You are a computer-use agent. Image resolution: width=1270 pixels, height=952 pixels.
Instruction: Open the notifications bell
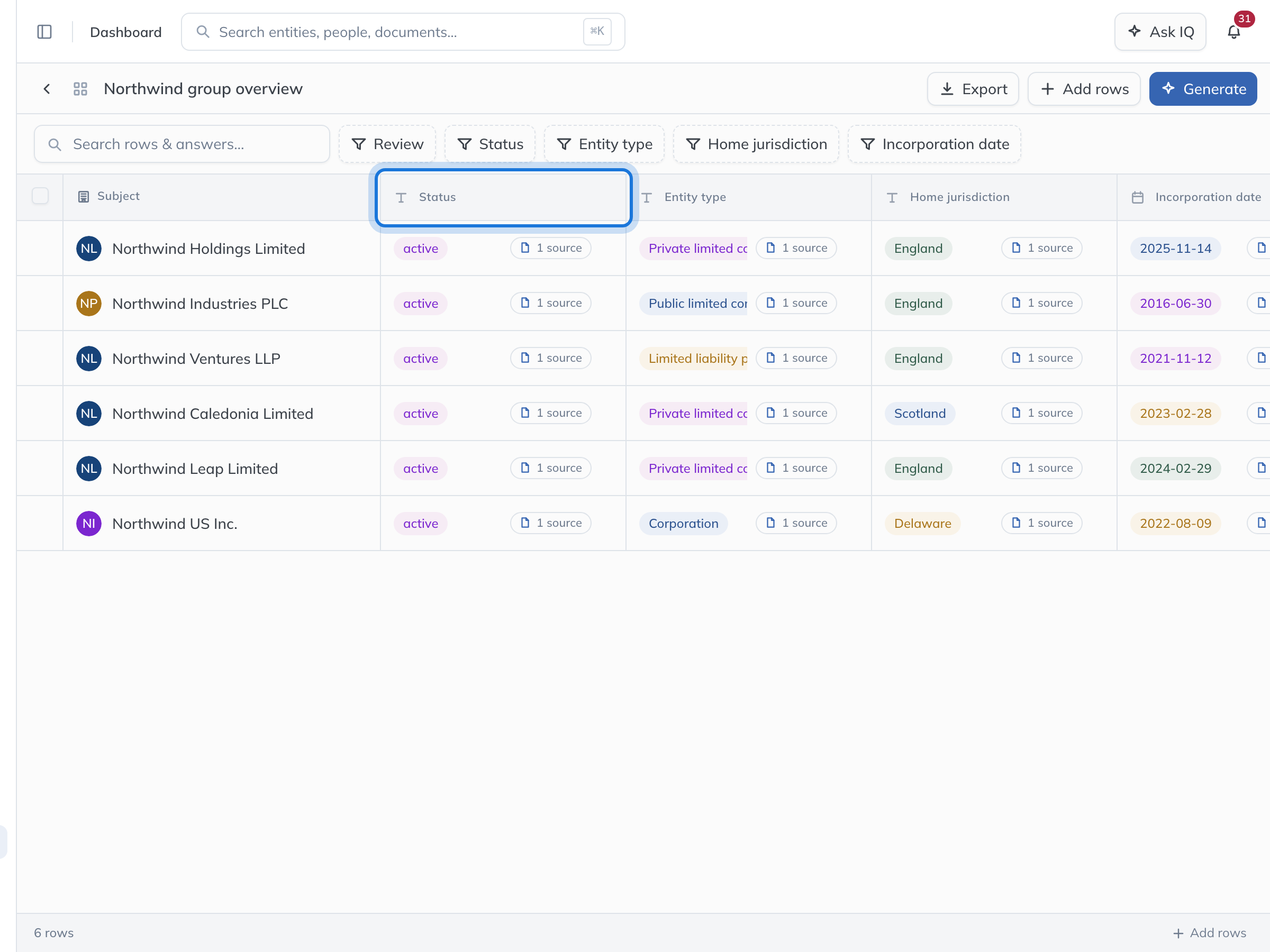pos(1233,32)
